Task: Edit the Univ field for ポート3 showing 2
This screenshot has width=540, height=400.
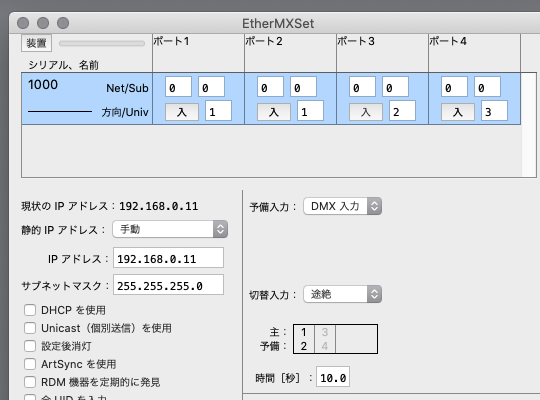Action: pyautogui.click(x=402, y=111)
